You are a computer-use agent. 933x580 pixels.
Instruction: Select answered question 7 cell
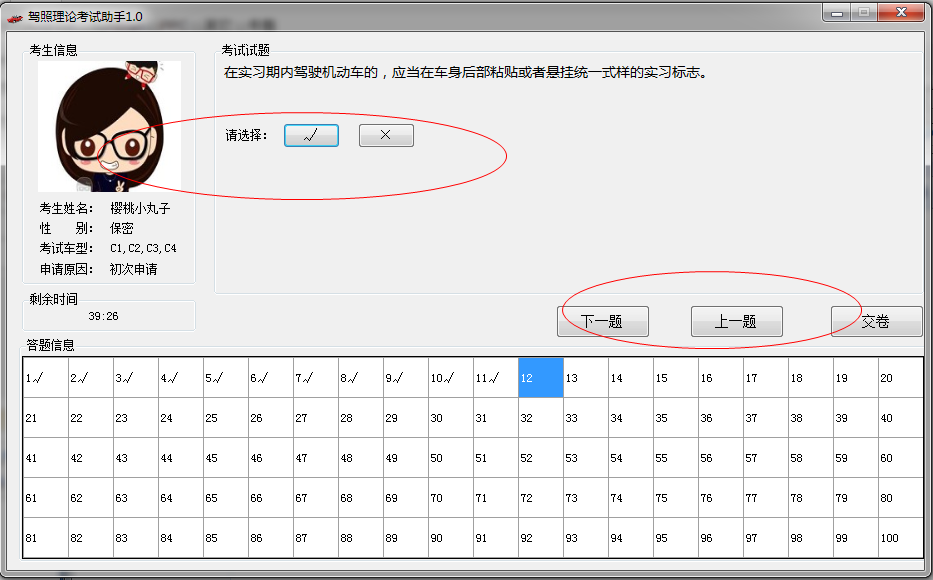click(x=316, y=378)
